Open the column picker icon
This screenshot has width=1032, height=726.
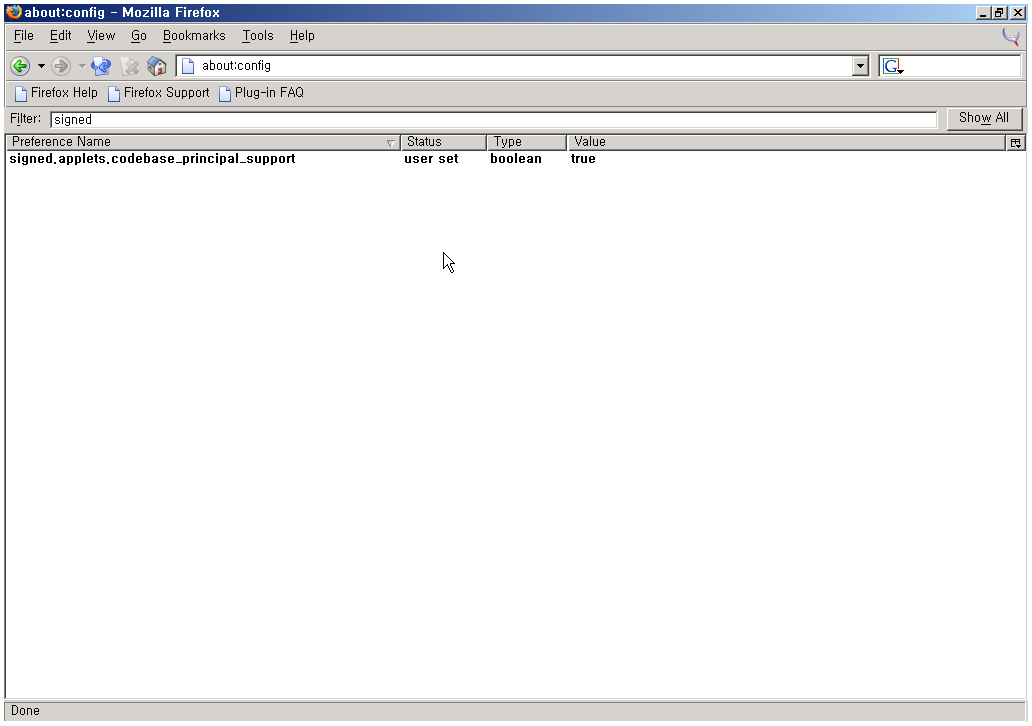pos(1016,143)
